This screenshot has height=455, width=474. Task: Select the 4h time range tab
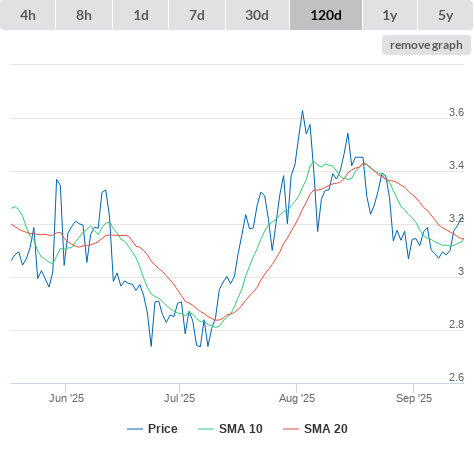point(28,15)
